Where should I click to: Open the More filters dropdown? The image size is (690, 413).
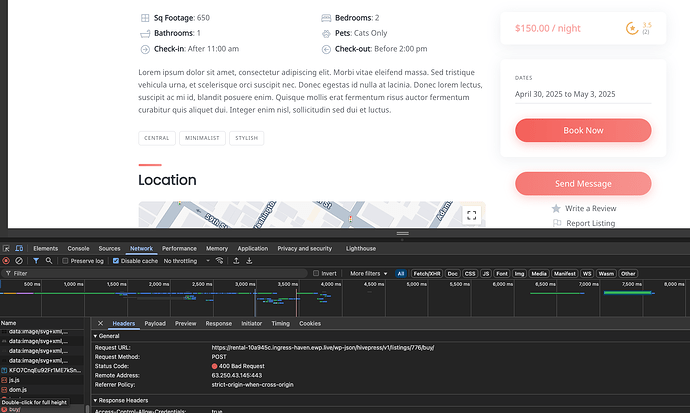(369, 274)
